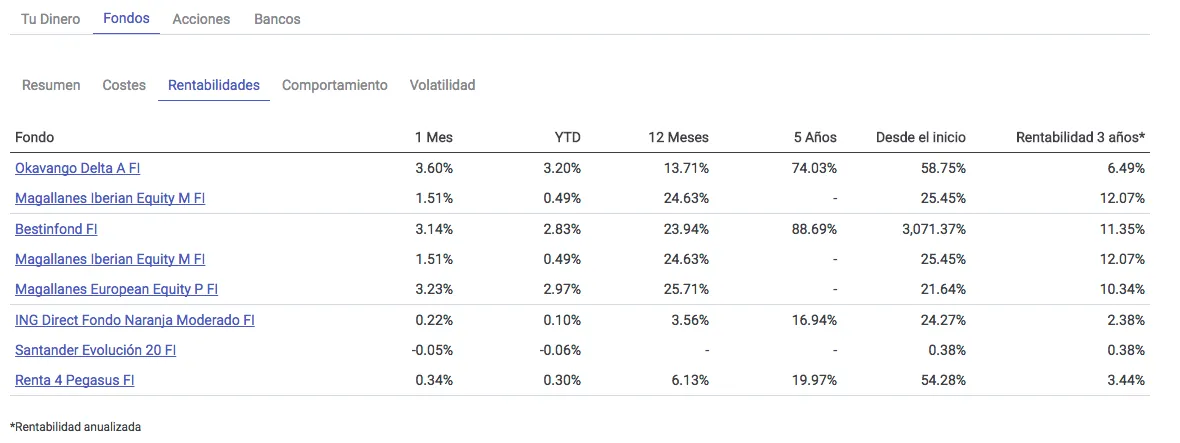Open Magallanes European Equity P FI
This screenshot has height=443, width=1180.
tap(116, 290)
